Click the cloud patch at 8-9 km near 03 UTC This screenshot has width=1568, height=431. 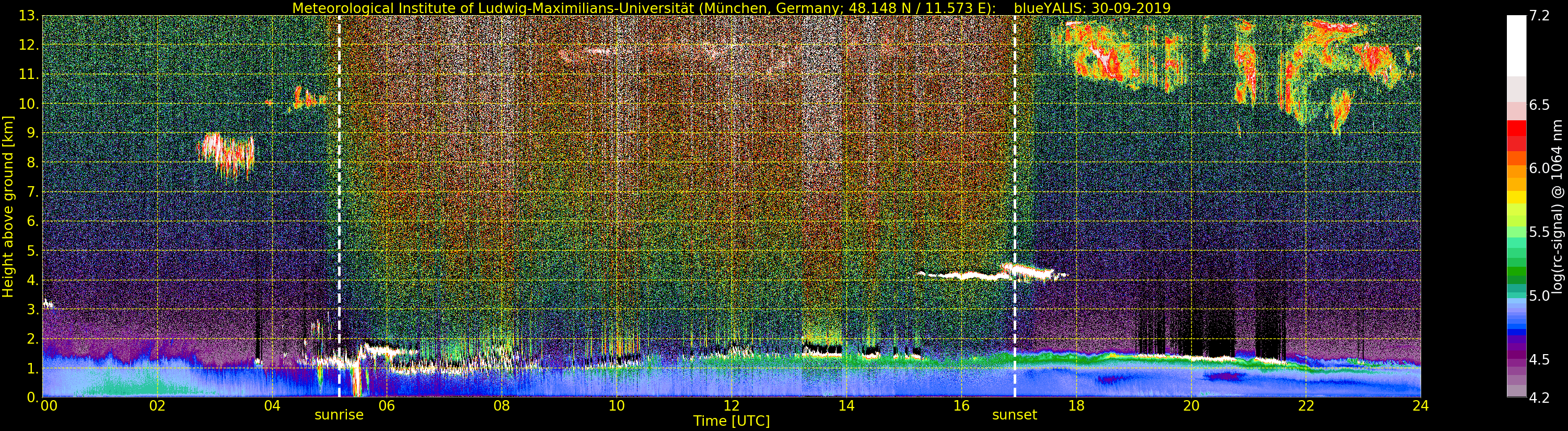226,155
